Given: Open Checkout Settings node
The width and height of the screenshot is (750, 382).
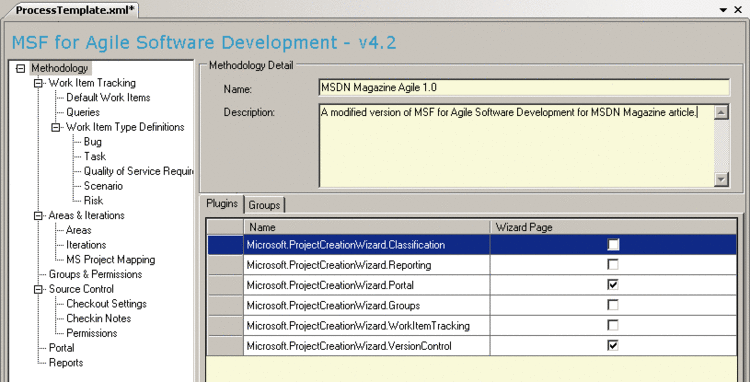Looking at the screenshot, I should [106, 304].
